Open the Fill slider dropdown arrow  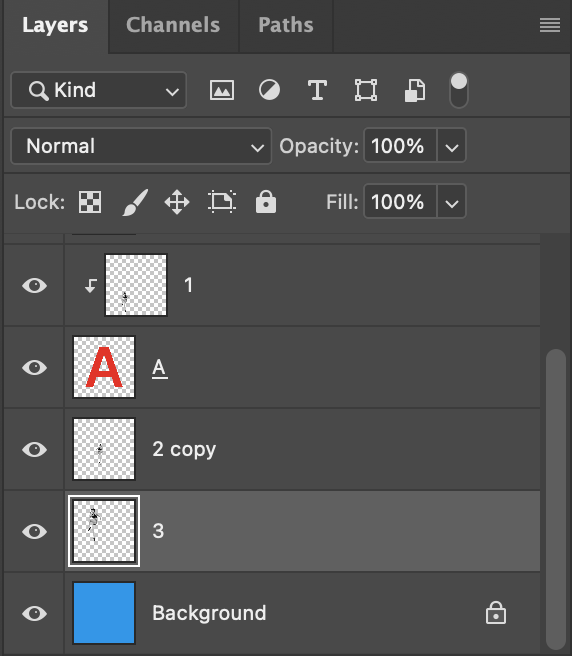(x=451, y=202)
